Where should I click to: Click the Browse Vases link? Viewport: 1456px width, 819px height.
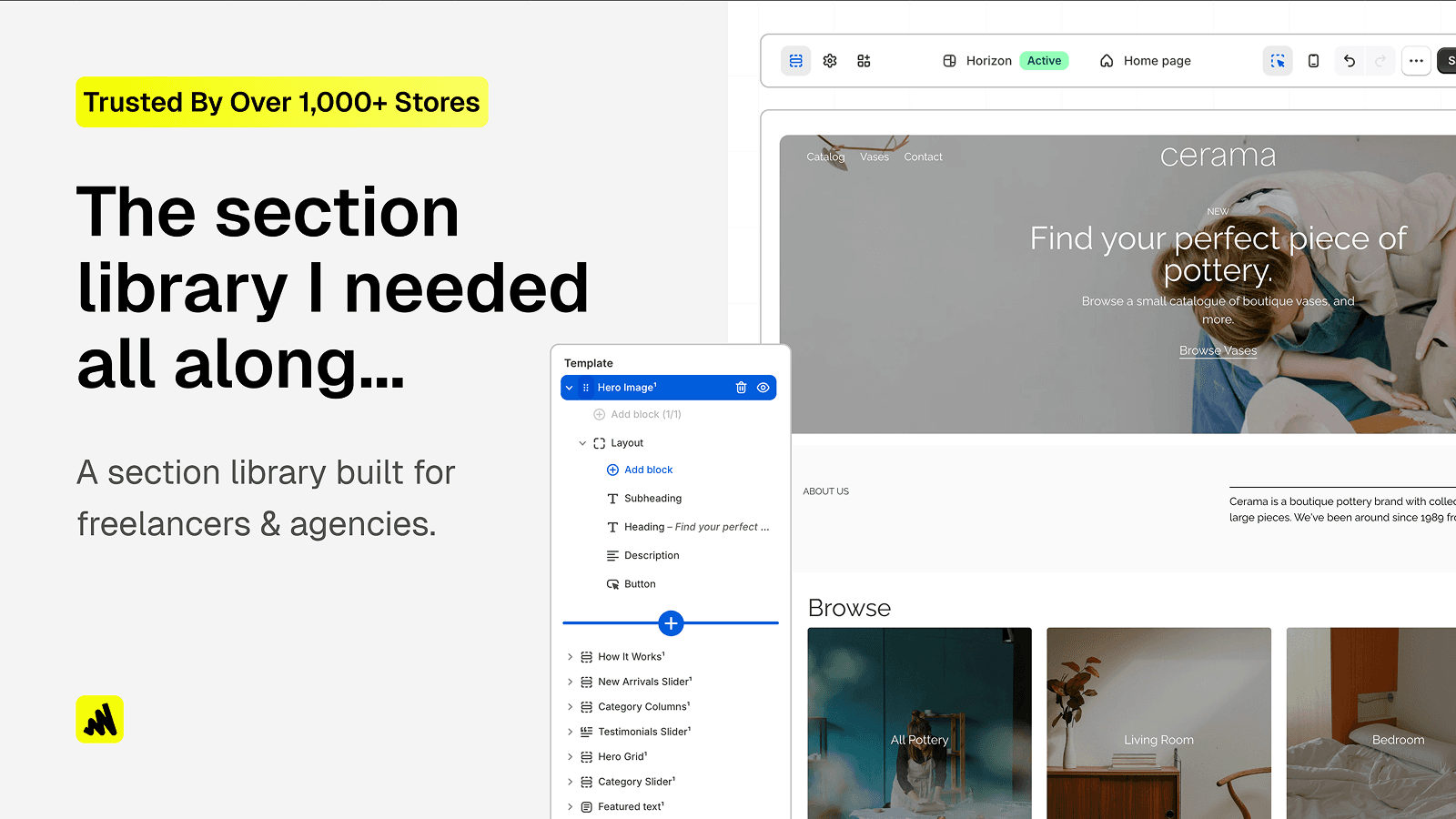click(1218, 350)
